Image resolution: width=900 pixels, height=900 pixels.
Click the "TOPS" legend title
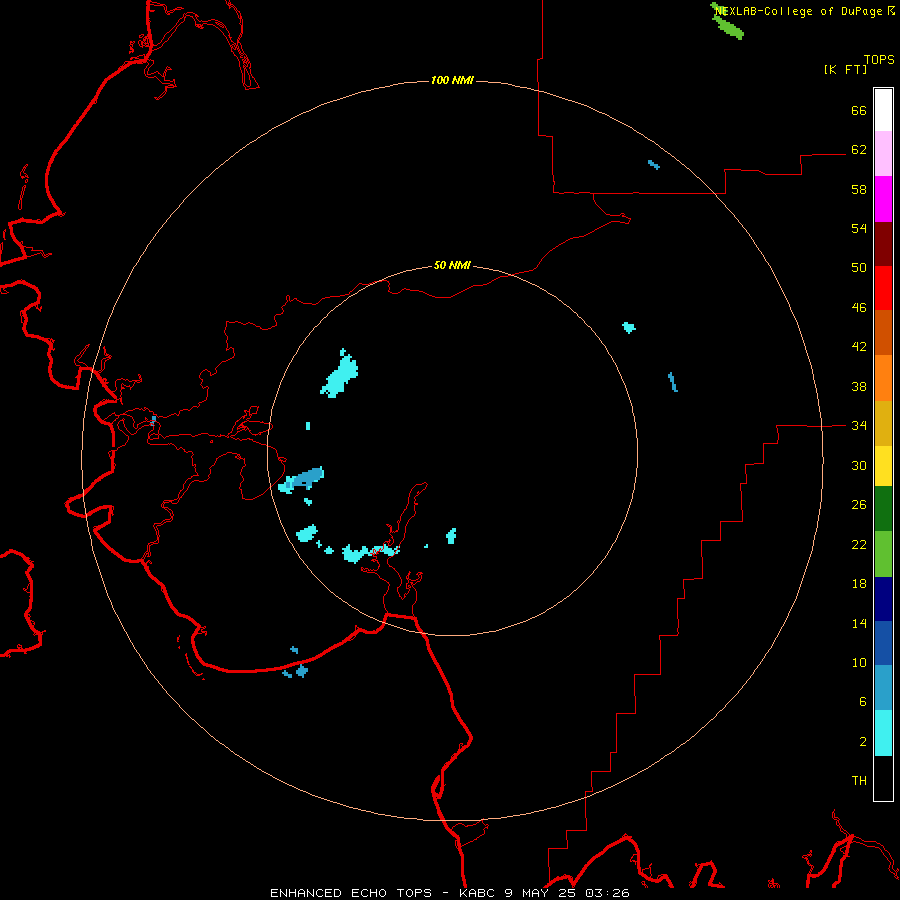coord(879,60)
